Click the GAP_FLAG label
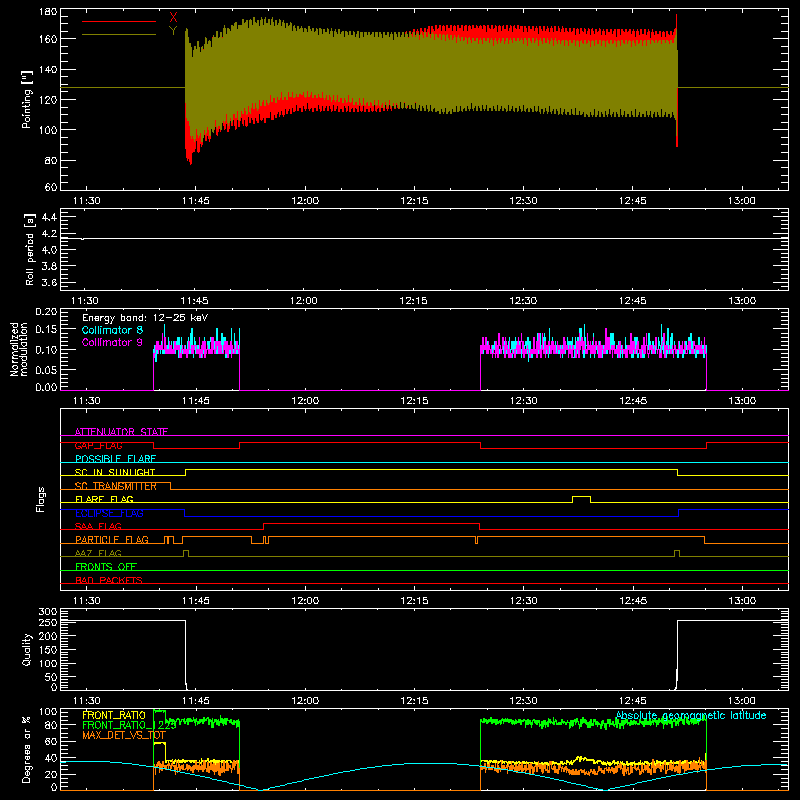800x800 pixels. click(98, 445)
